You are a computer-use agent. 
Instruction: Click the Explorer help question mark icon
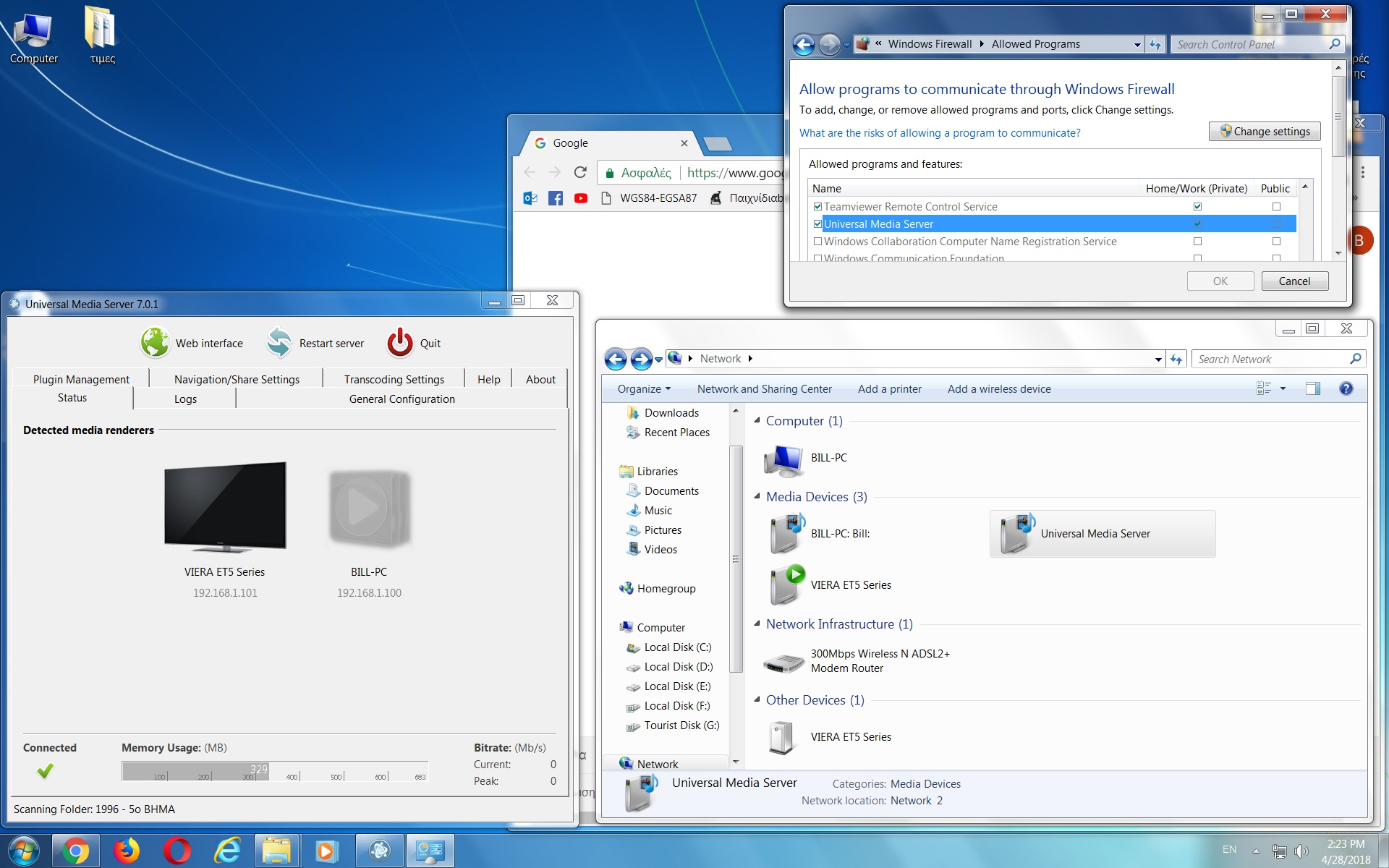pyautogui.click(x=1346, y=388)
